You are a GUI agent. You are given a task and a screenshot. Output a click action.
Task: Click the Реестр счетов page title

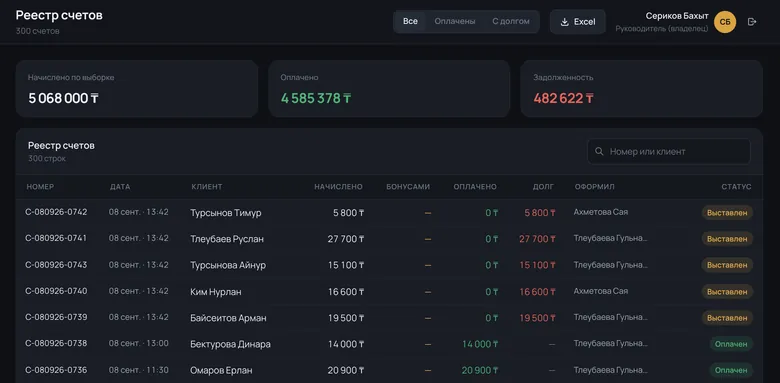point(59,15)
